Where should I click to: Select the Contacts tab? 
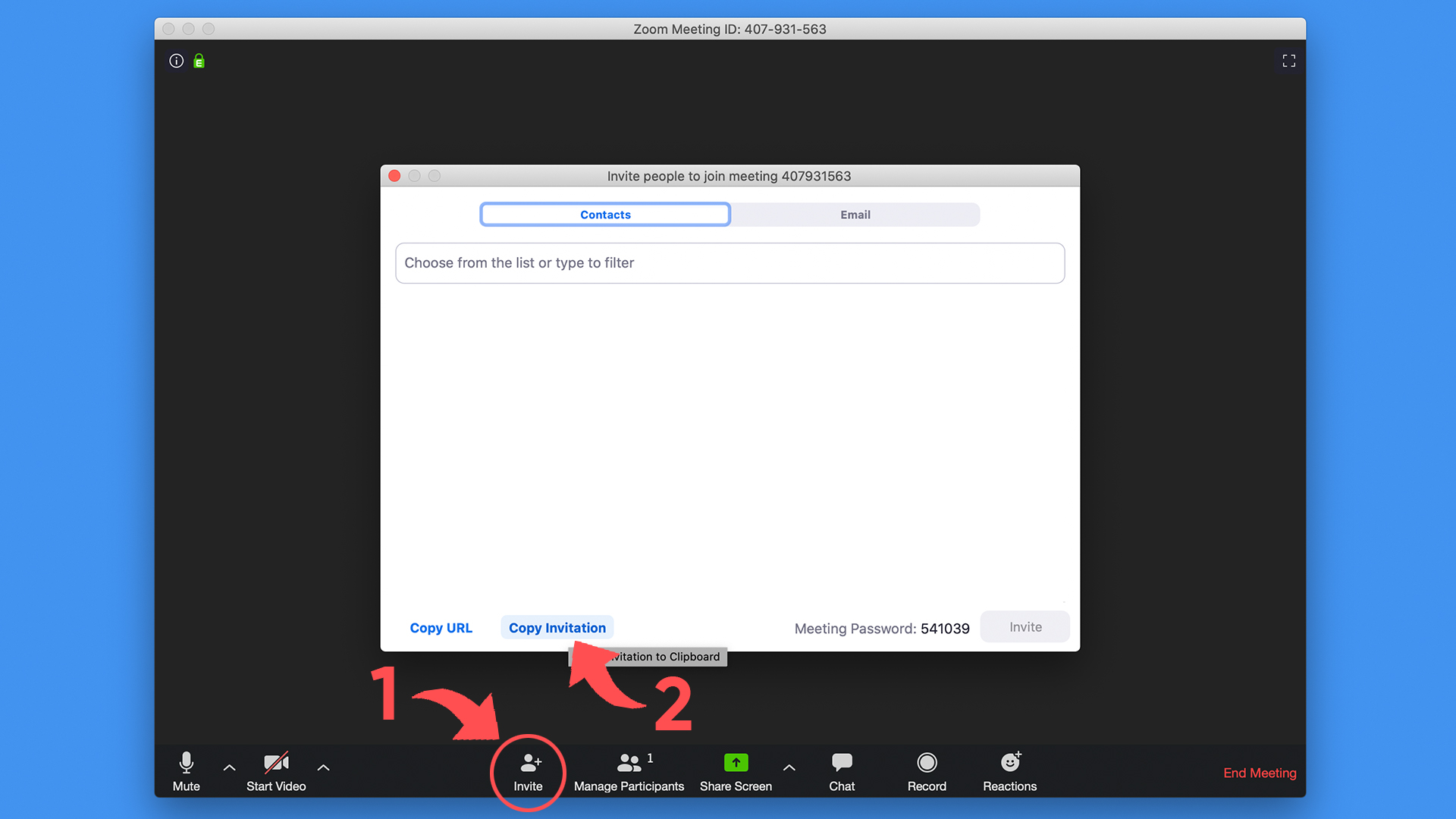605,215
